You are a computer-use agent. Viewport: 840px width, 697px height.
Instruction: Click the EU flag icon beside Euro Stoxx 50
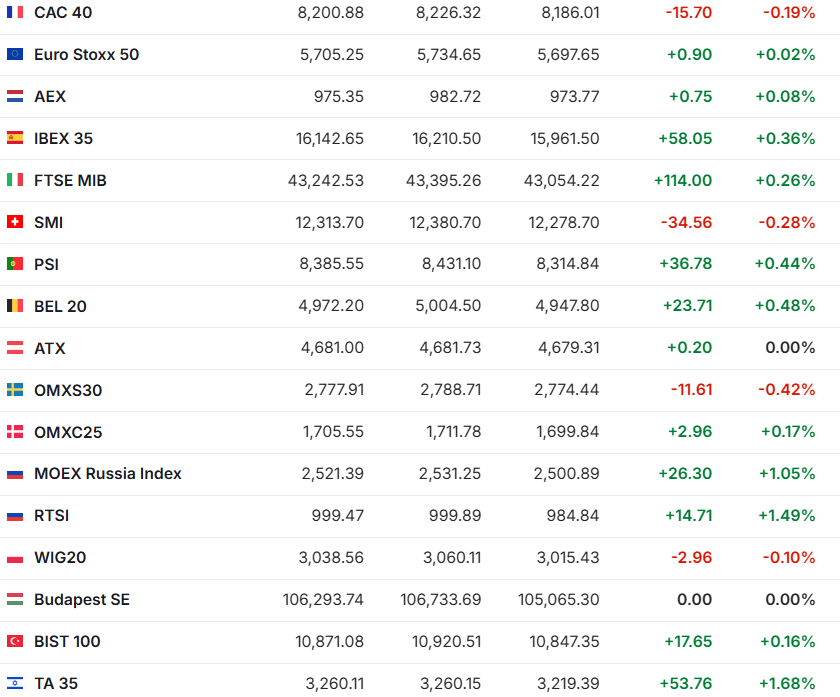[14, 55]
